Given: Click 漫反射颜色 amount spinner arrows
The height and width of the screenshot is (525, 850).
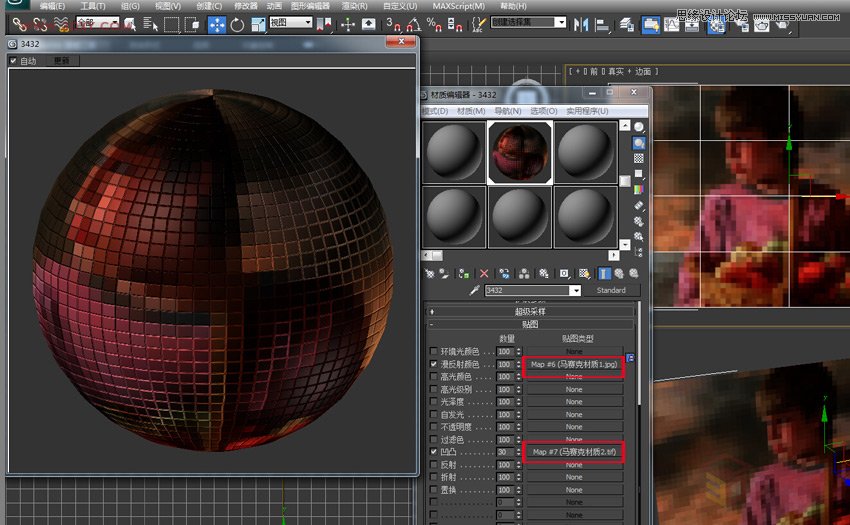Looking at the screenshot, I should (518, 364).
